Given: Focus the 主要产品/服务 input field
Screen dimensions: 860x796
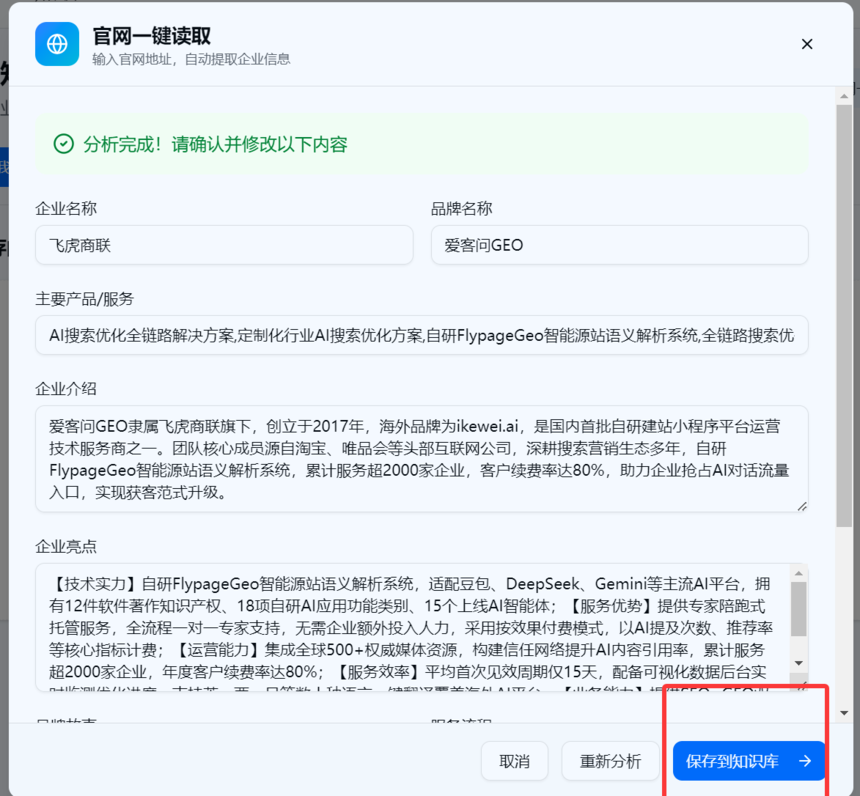Looking at the screenshot, I should point(422,335).
